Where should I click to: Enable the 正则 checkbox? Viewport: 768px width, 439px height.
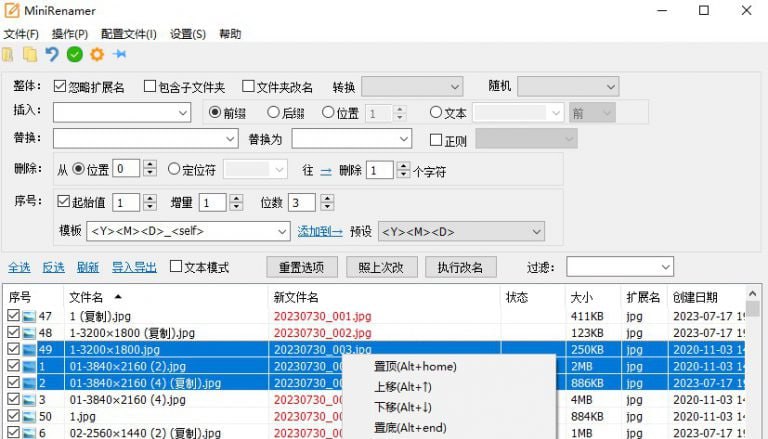pyautogui.click(x=435, y=140)
